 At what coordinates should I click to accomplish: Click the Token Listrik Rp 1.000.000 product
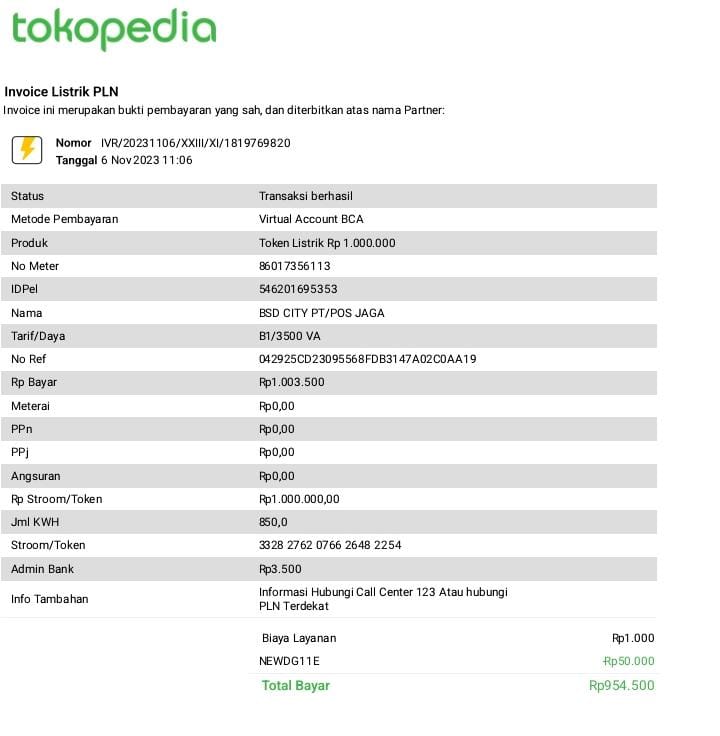[x=327, y=243]
